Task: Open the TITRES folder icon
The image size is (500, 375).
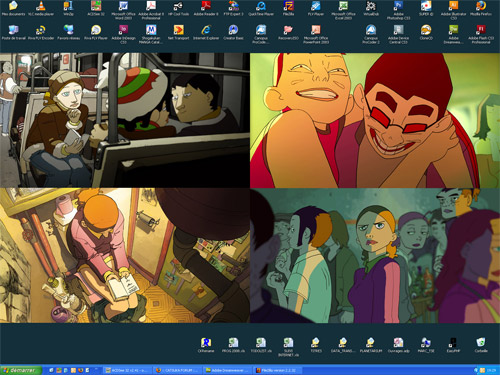Action: (x=316, y=345)
